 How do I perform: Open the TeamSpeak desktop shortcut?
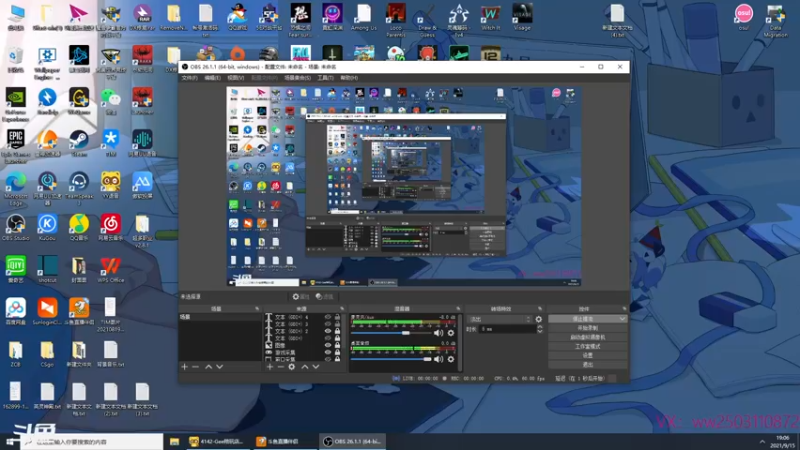[x=79, y=188]
